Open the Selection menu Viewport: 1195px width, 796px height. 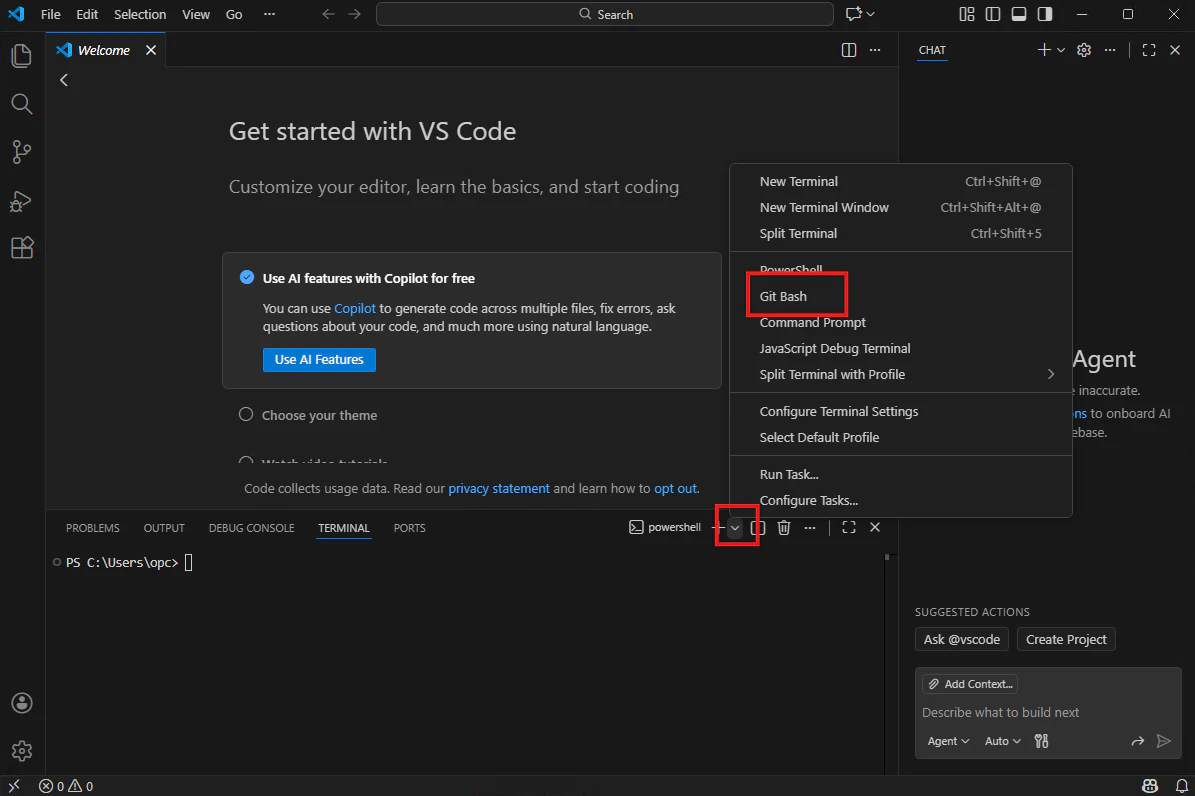click(x=139, y=14)
